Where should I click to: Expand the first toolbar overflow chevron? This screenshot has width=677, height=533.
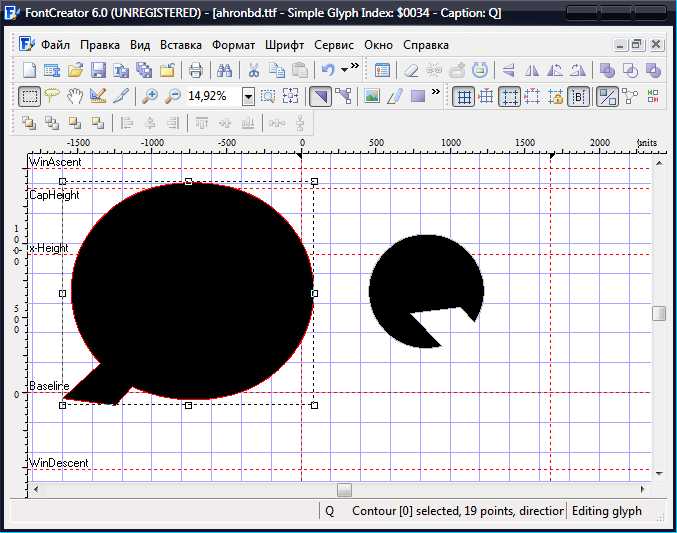pyautogui.click(x=355, y=66)
